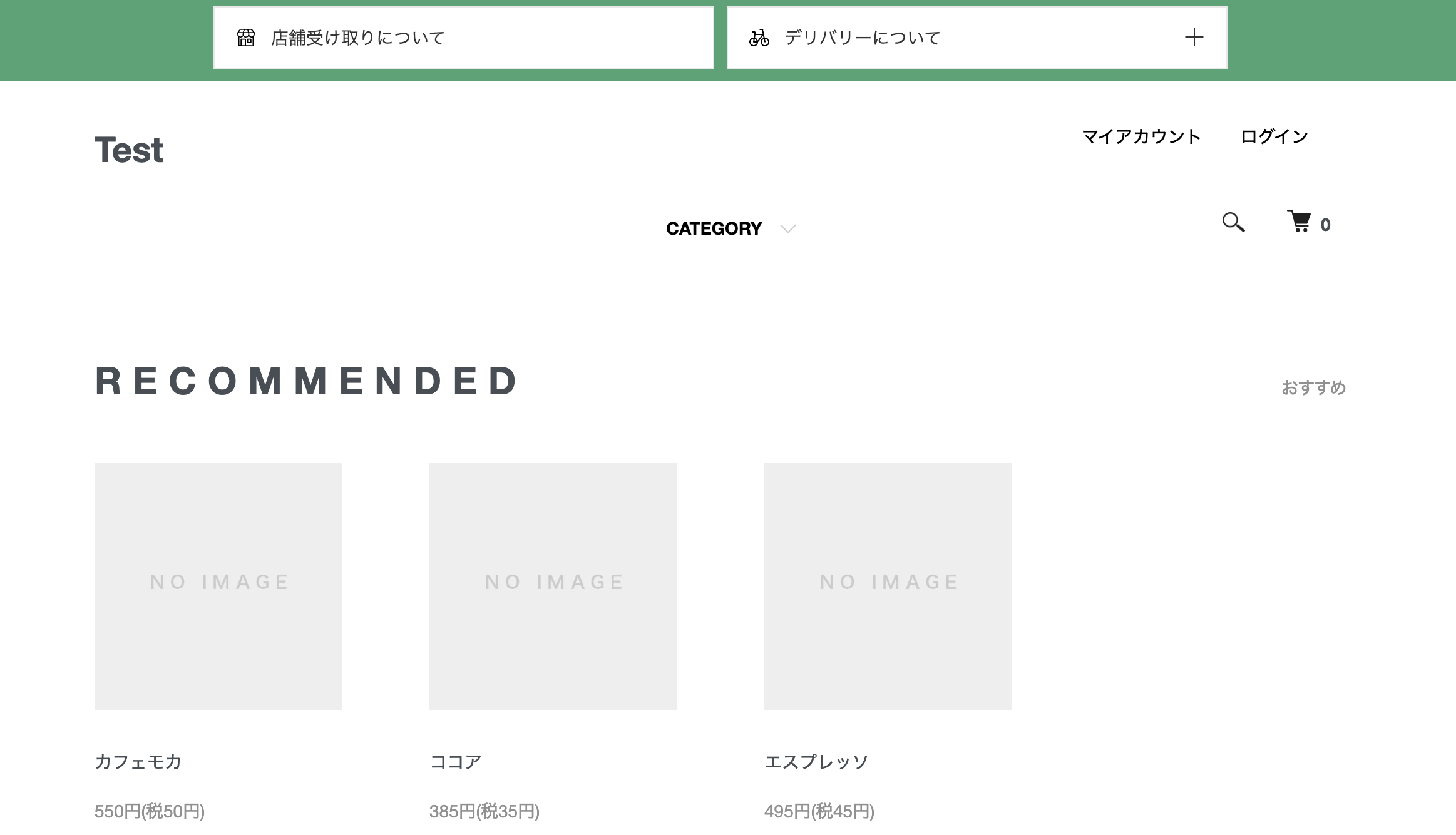Click the ログイン link
Viewport: 1456px width, 835px height.
(1274, 136)
